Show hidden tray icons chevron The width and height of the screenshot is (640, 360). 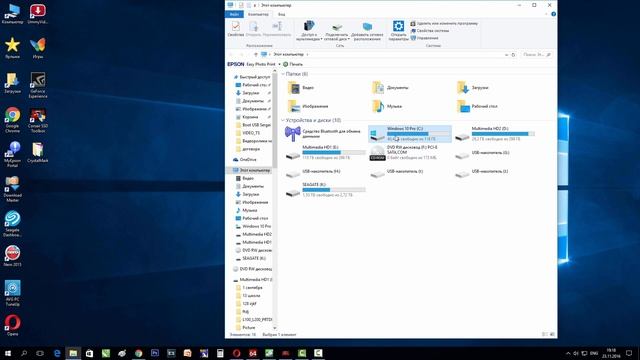pyautogui.click(x=568, y=353)
